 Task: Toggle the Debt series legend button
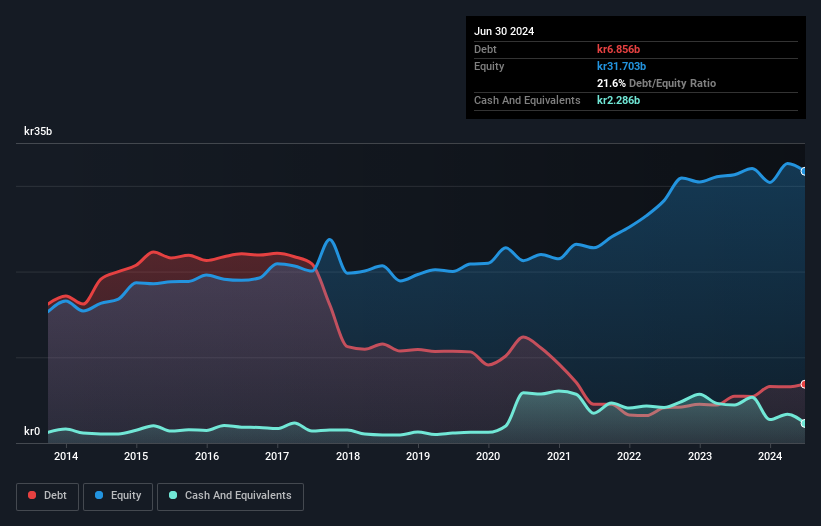coord(48,496)
